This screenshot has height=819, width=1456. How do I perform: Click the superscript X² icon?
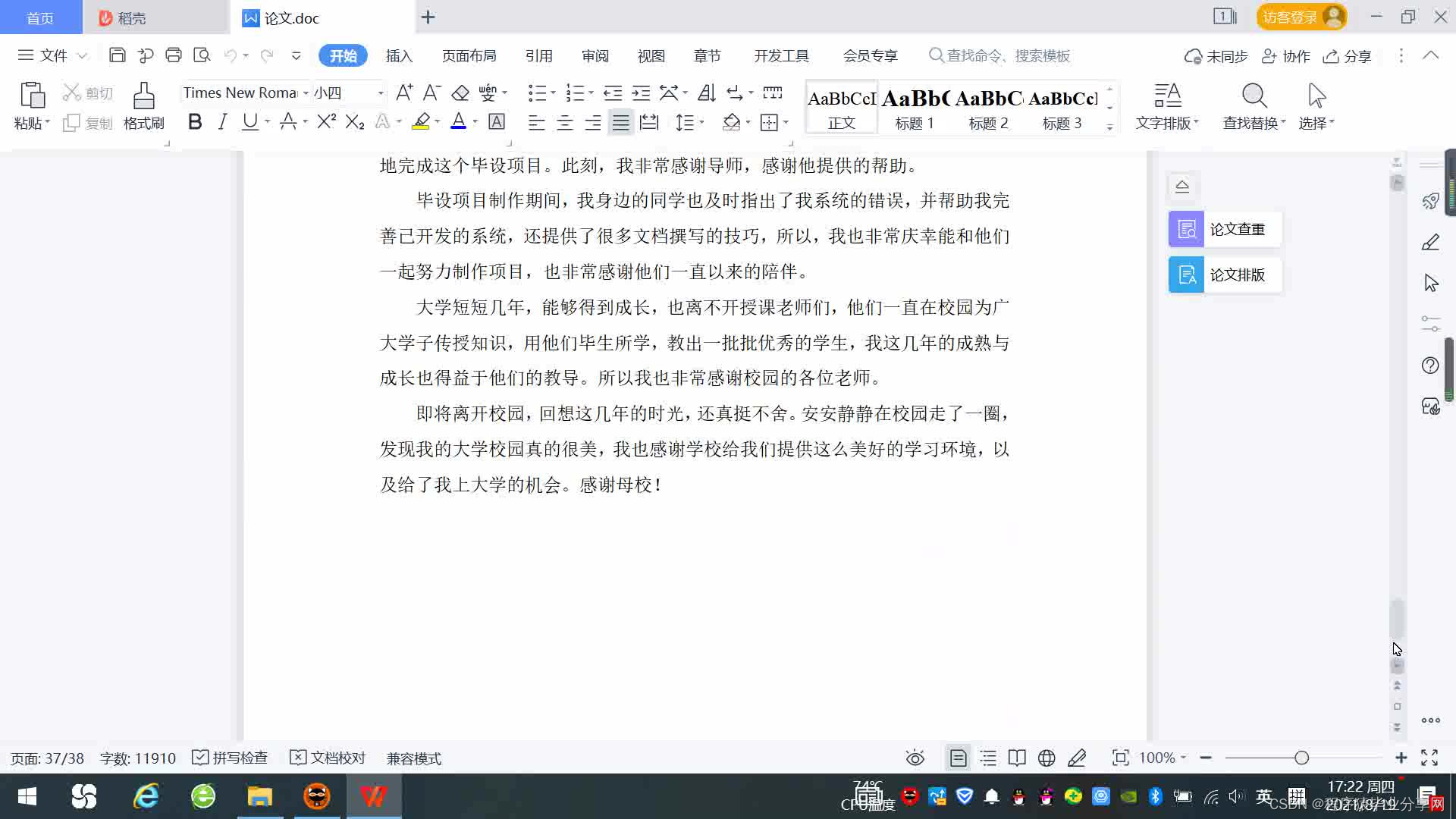[326, 121]
